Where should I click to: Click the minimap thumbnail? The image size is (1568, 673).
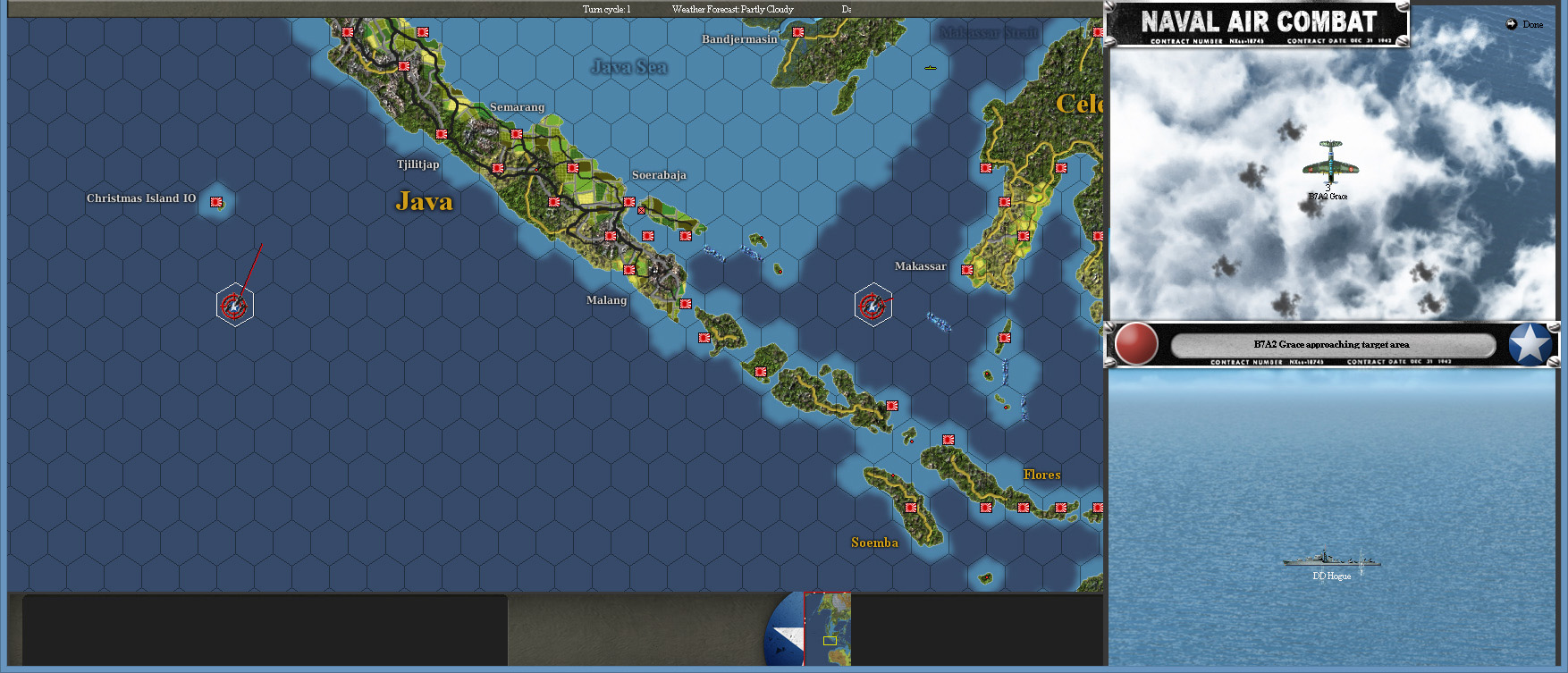[x=828, y=629]
